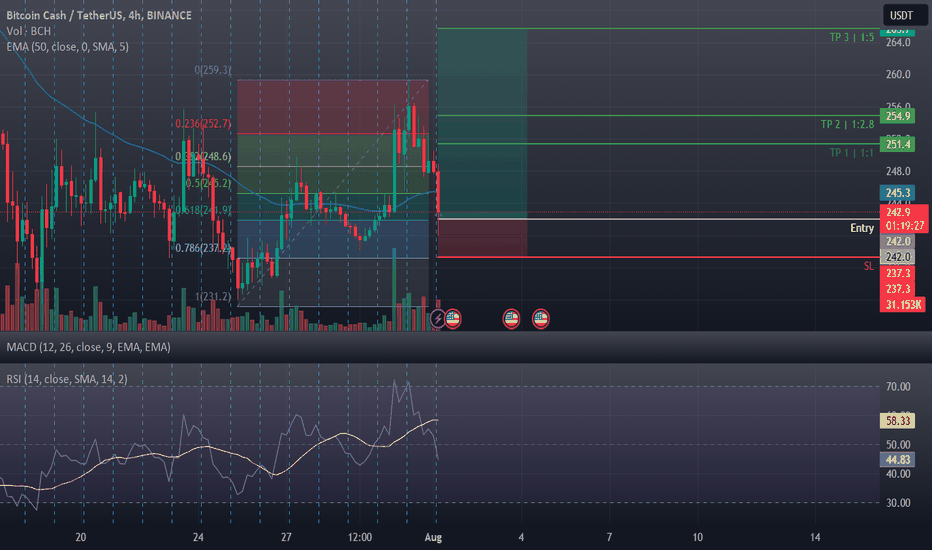
Task: Click the Fibonacci 1(231.2) level label
Action: point(213,296)
